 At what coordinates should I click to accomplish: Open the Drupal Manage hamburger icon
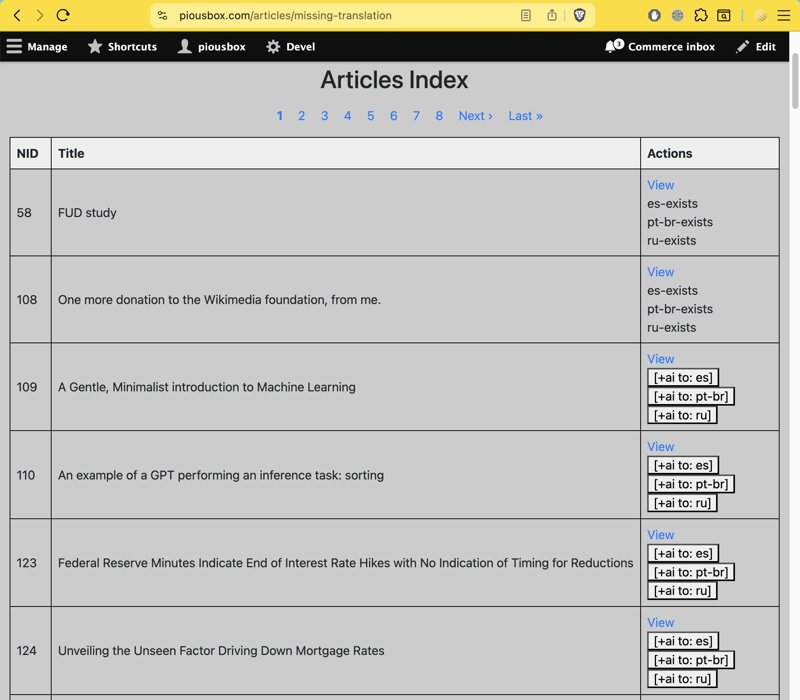14,46
